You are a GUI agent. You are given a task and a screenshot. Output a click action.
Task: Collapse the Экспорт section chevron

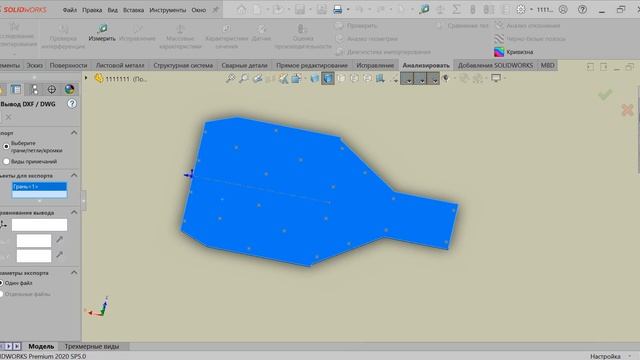coord(74,133)
